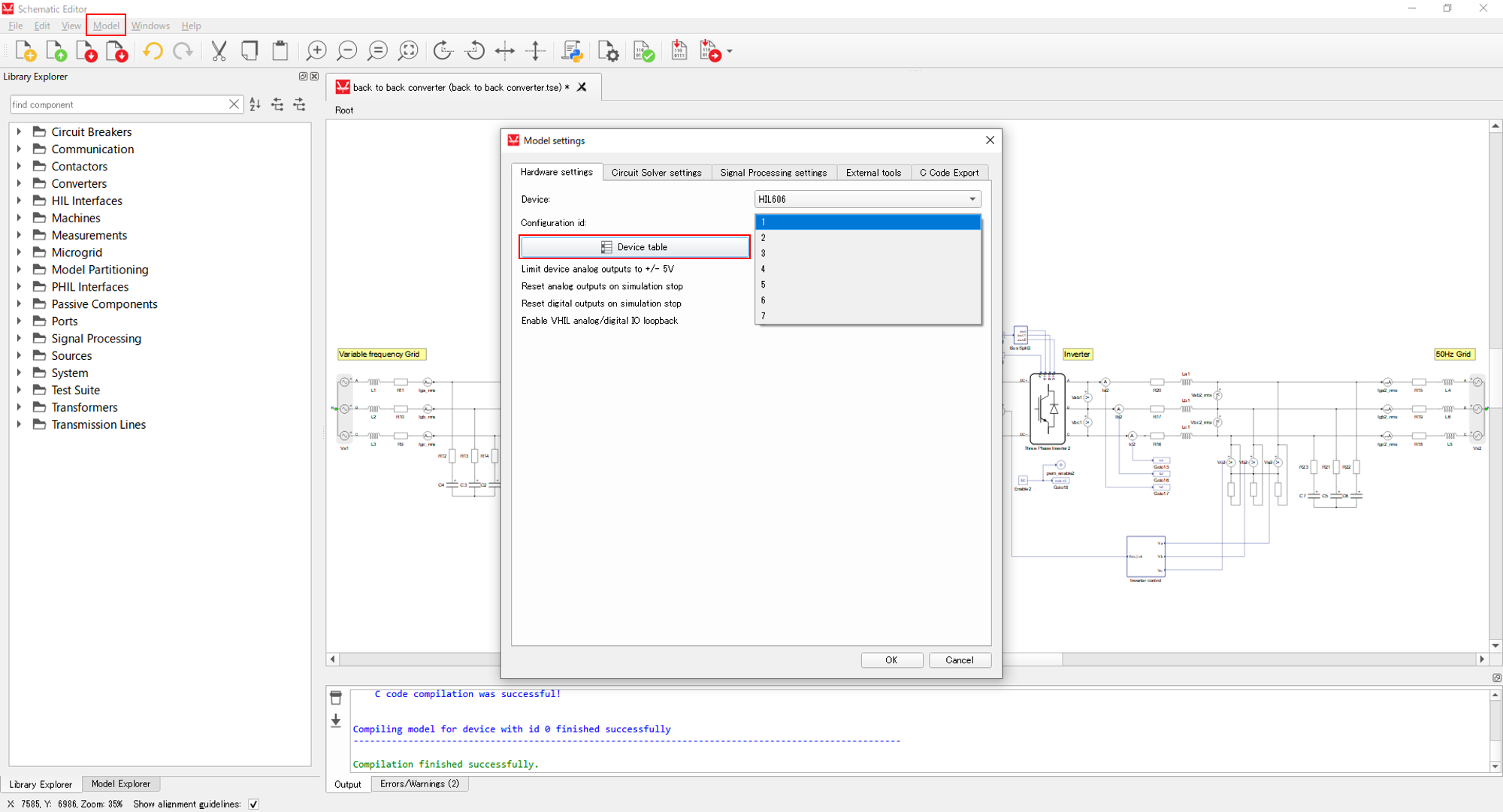Screen dimensions: 1503x812
Task: Click the Device table button
Action: tap(634, 247)
